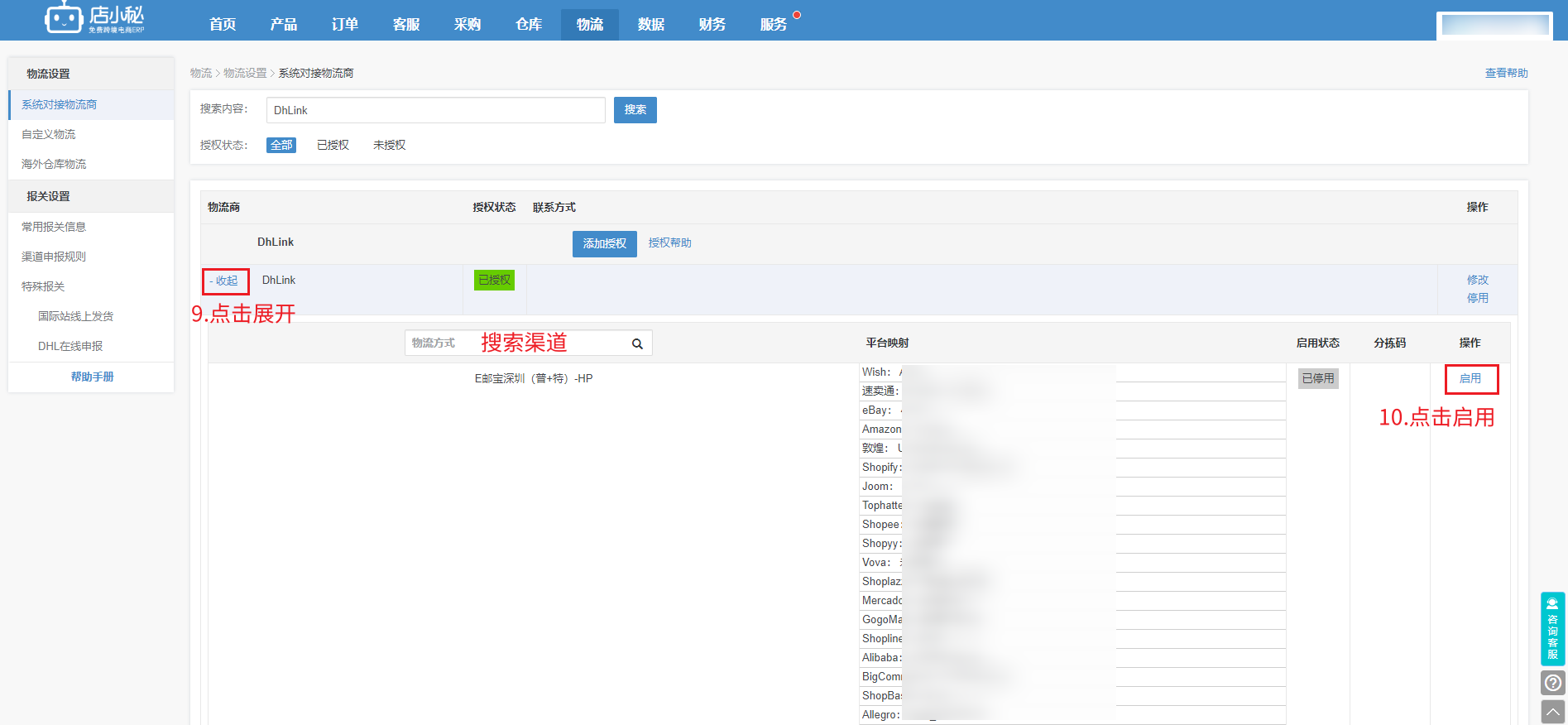Image resolution: width=1568 pixels, height=725 pixels.
Task: Open the 授权帮助 link
Action: (670, 242)
